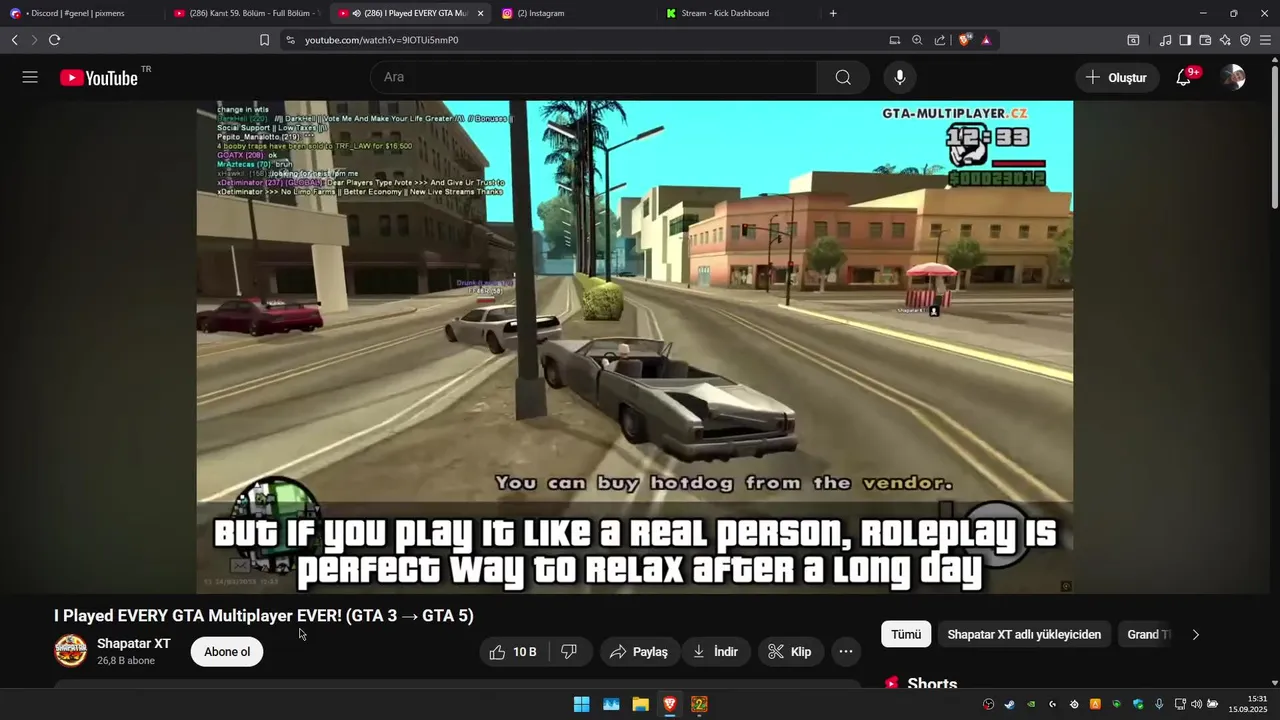This screenshot has height=720, width=1280.
Task: Open the zoom magnifier in the address bar
Action: (x=917, y=40)
